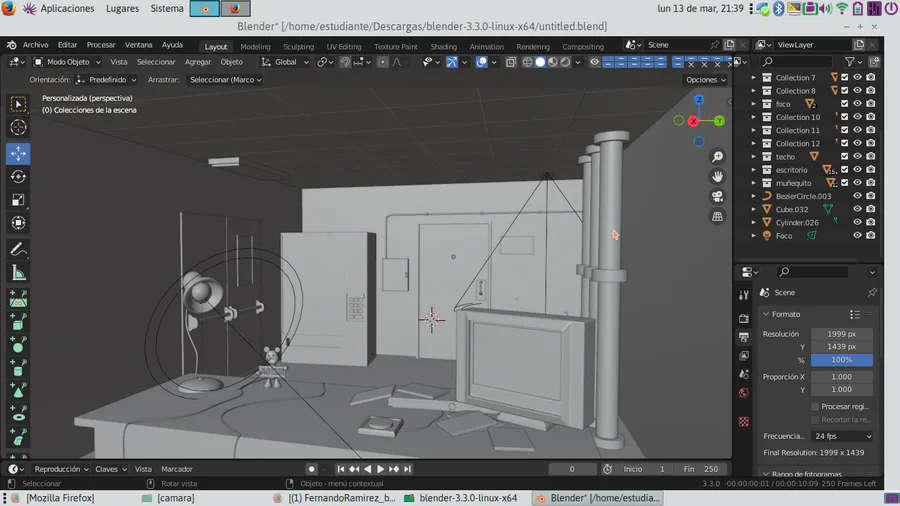Select the Annotate tool
The image size is (900, 506).
(18, 250)
